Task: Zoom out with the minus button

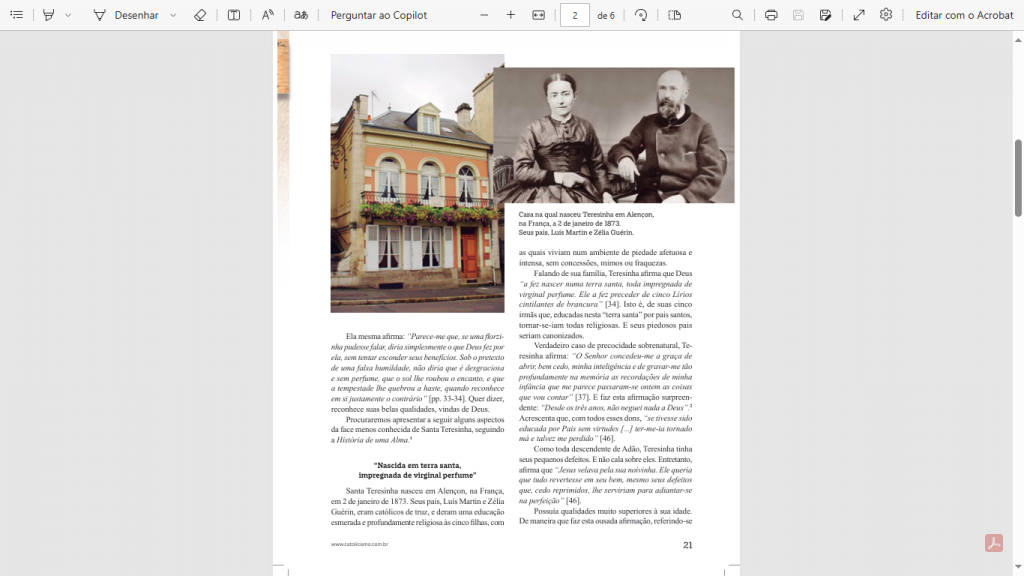Action: (x=484, y=15)
